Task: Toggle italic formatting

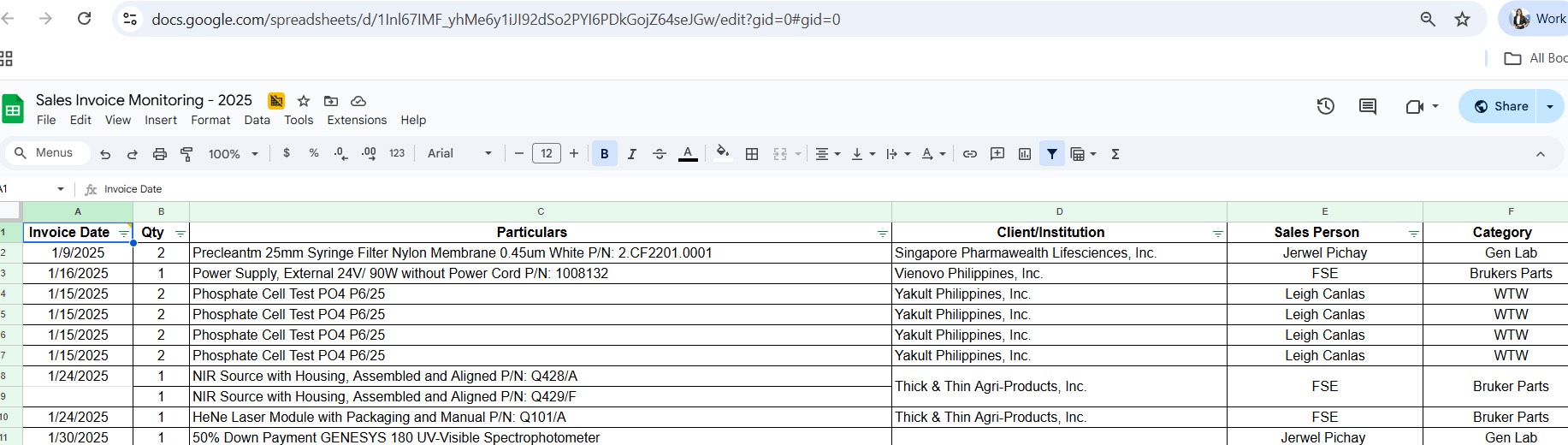Action: 631,154
